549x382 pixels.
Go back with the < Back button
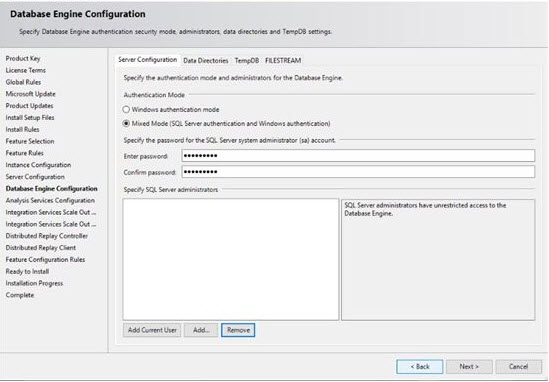pyautogui.click(x=420, y=367)
